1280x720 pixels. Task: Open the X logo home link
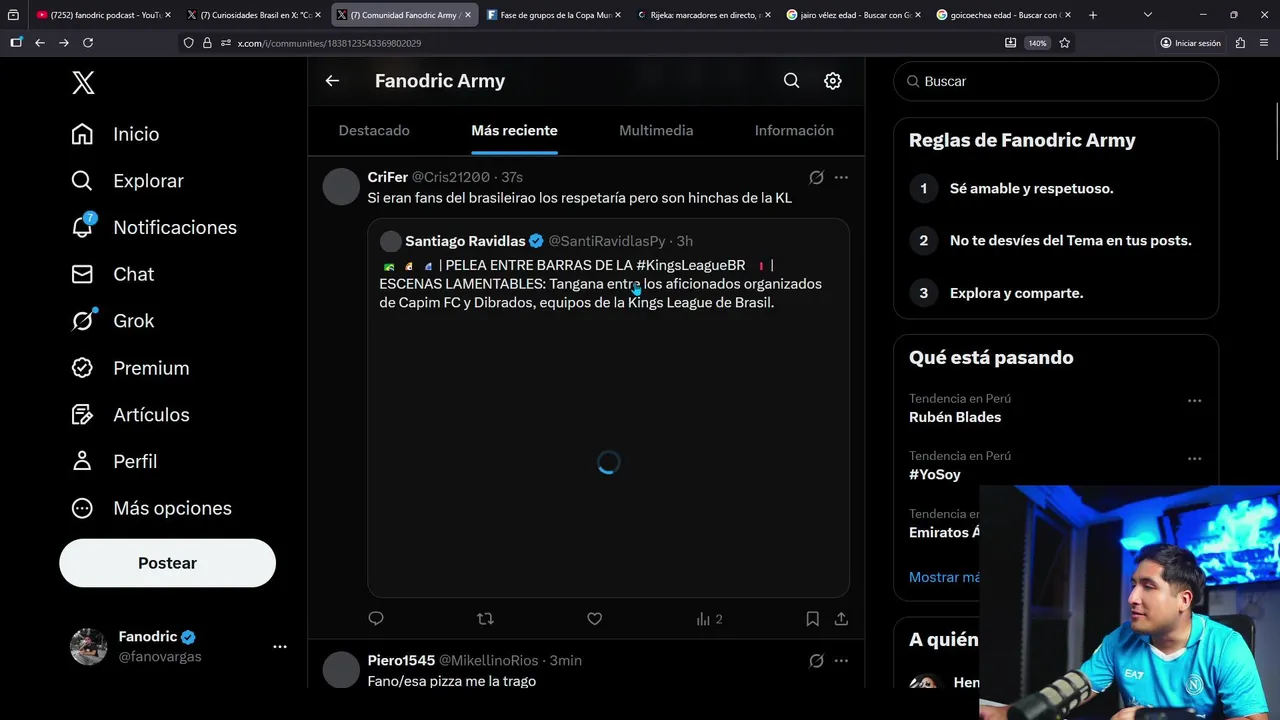pyautogui.click(x=84, y=83)
